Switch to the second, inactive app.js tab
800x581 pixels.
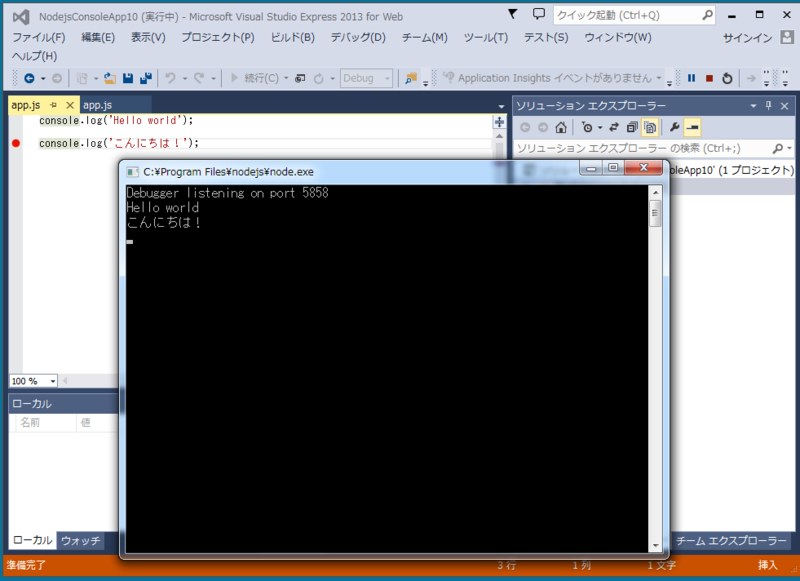coord(115,105)
